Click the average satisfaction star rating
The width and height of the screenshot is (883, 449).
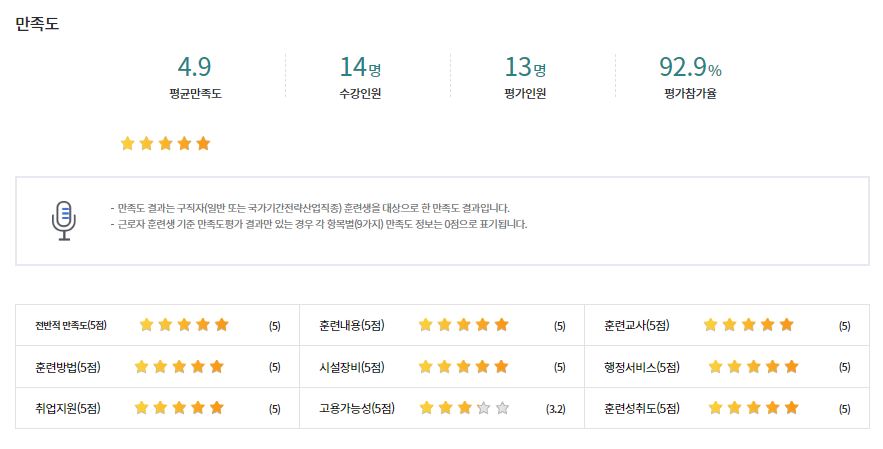tap(165, 143)
